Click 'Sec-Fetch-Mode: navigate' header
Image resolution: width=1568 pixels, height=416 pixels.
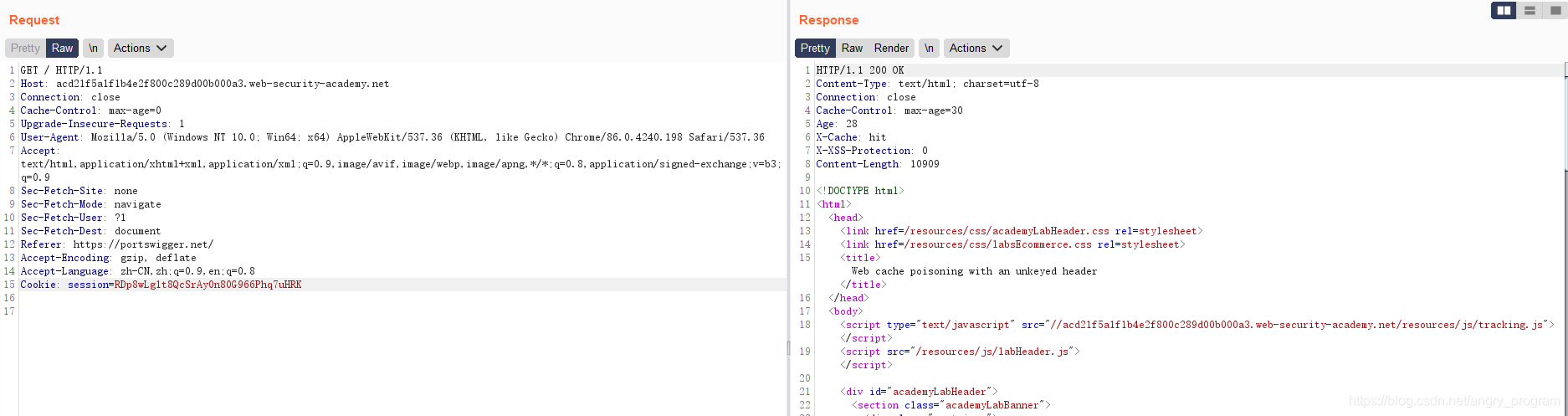click(90, 204)
